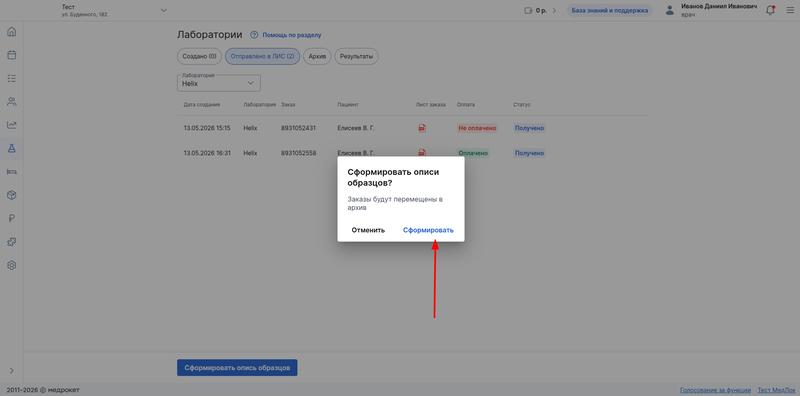Open the ruble finance sidebar icon

(12, 218)
